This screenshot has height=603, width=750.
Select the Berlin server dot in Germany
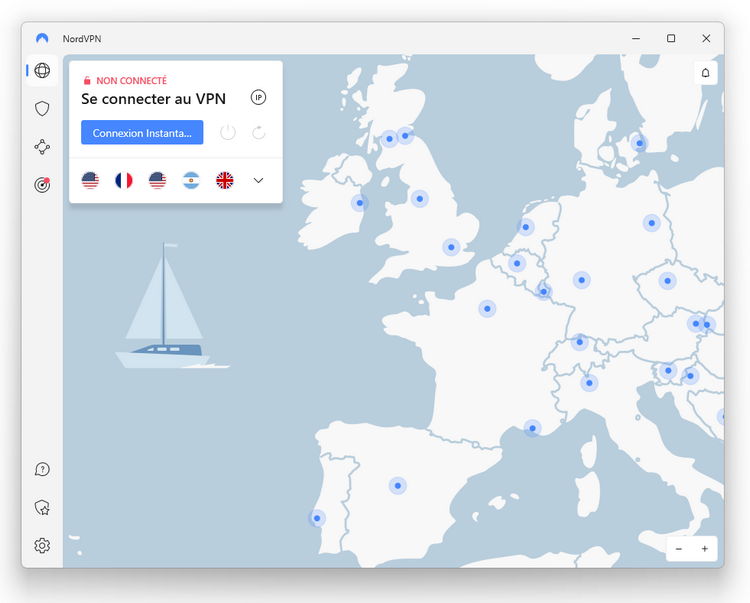(x=651, y=223)
